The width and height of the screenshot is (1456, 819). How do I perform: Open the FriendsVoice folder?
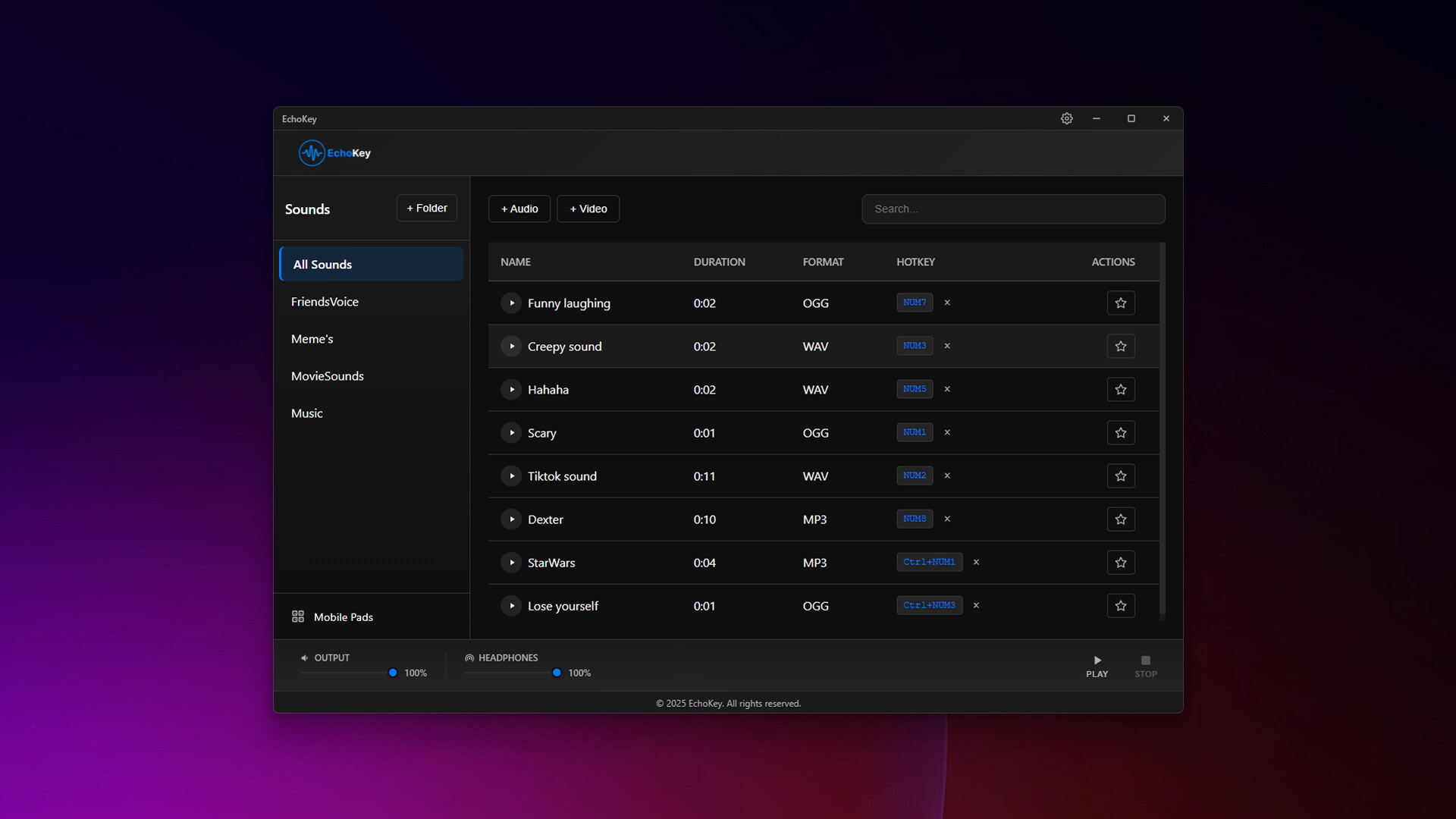[325, 302]
